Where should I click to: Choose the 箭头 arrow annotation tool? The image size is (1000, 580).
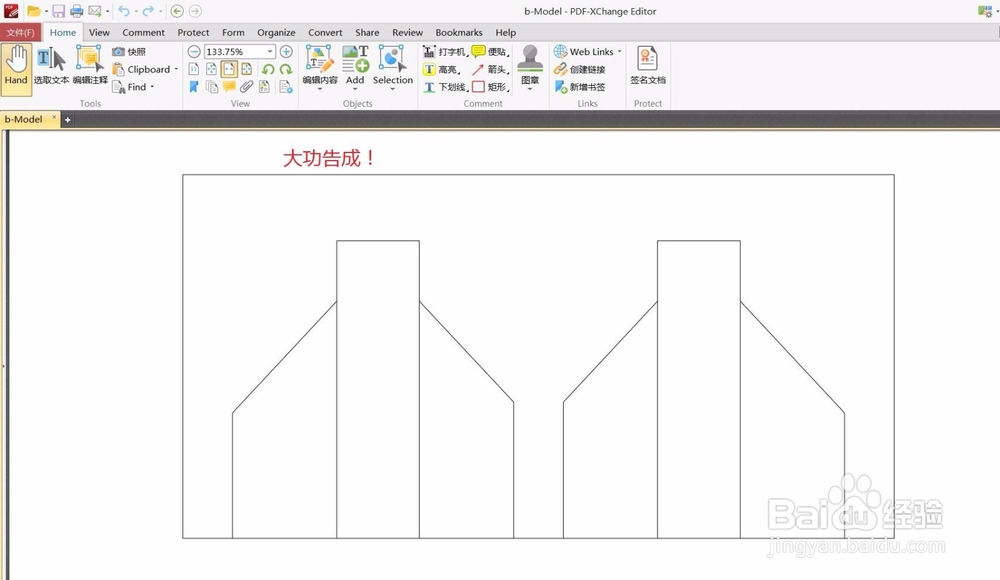pyautogui.click(x=493, y=69)
